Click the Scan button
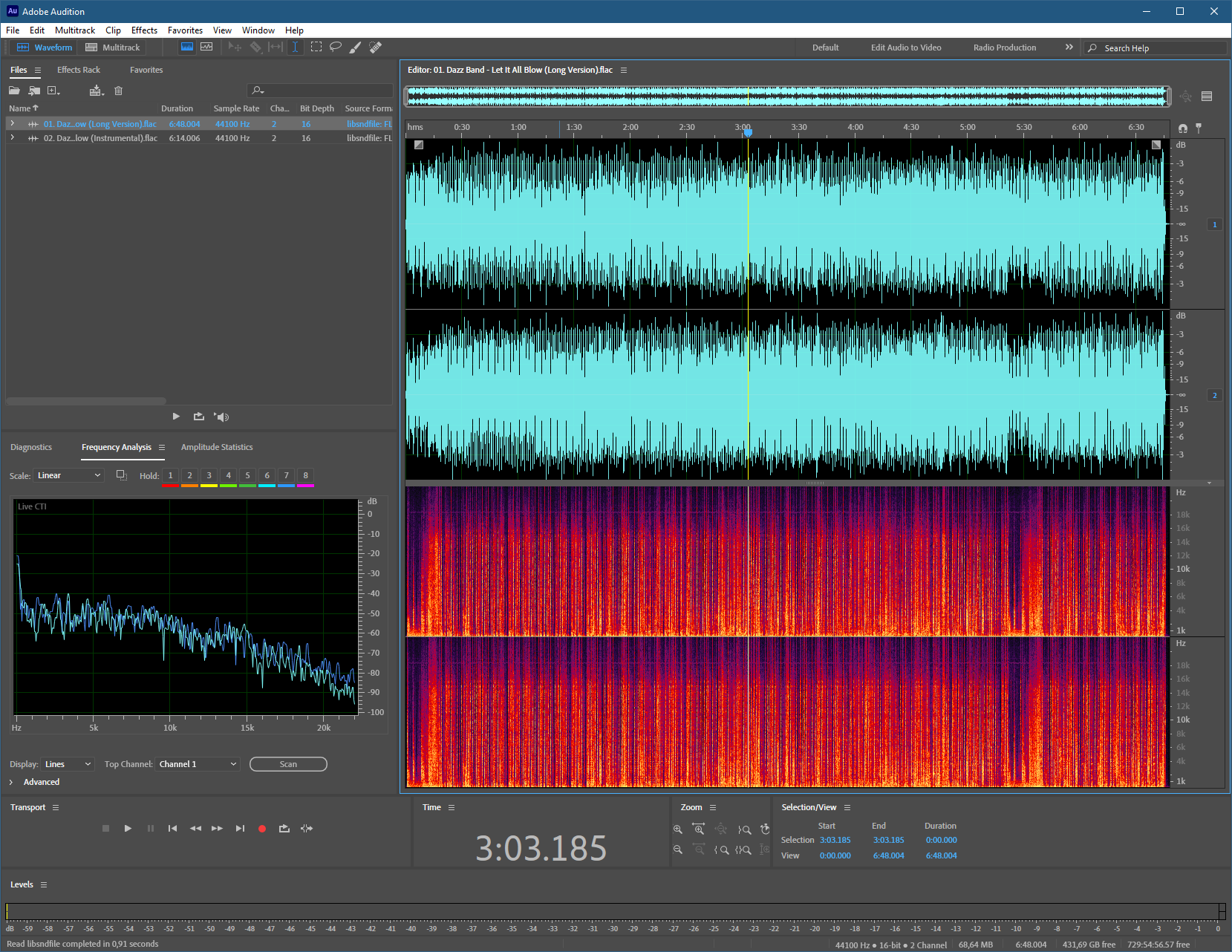The width and height of the screenshot is (1232, 952). tap(288, 764)
